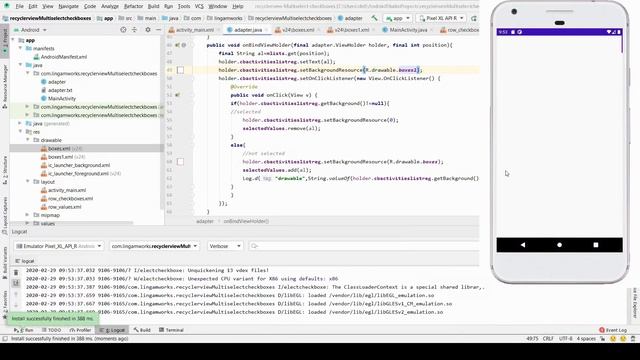640x360 pixels.
Task: Open the logcat process selection dropdown
Action: click(154, 246)
